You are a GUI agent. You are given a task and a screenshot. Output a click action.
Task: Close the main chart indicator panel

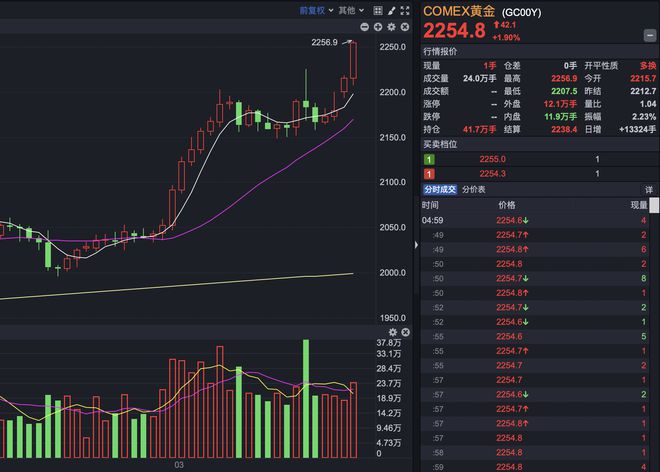coord(405,27)
